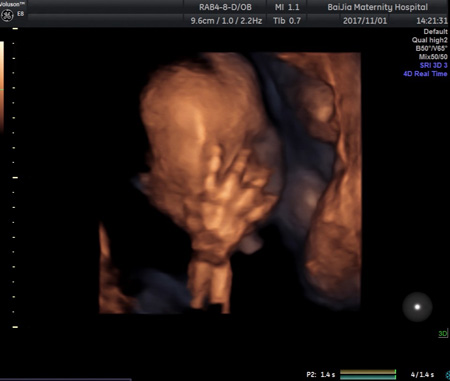The image size is (450, 381).
Task: Click the Voluson brand label
Action: (x=12, y=4)
